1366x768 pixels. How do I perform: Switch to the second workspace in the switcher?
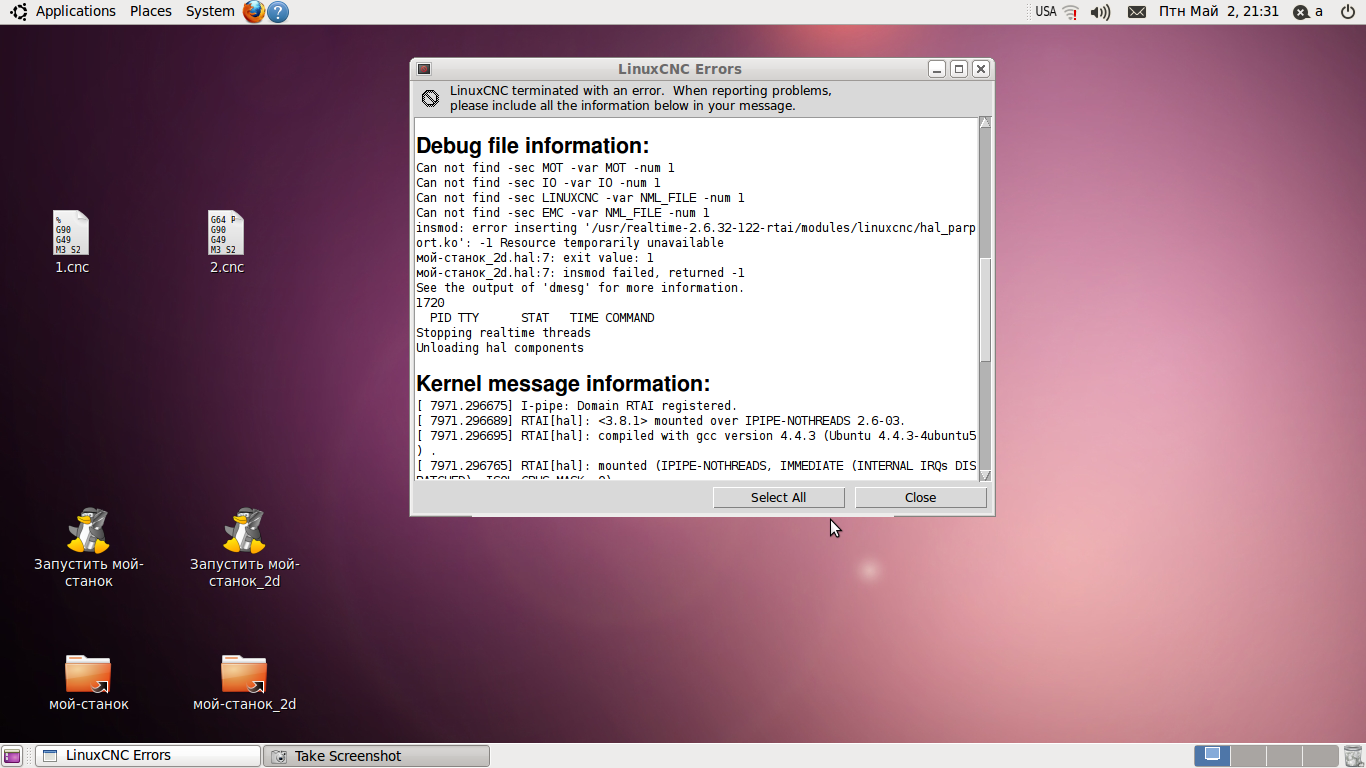click(x=1248, y=756)
